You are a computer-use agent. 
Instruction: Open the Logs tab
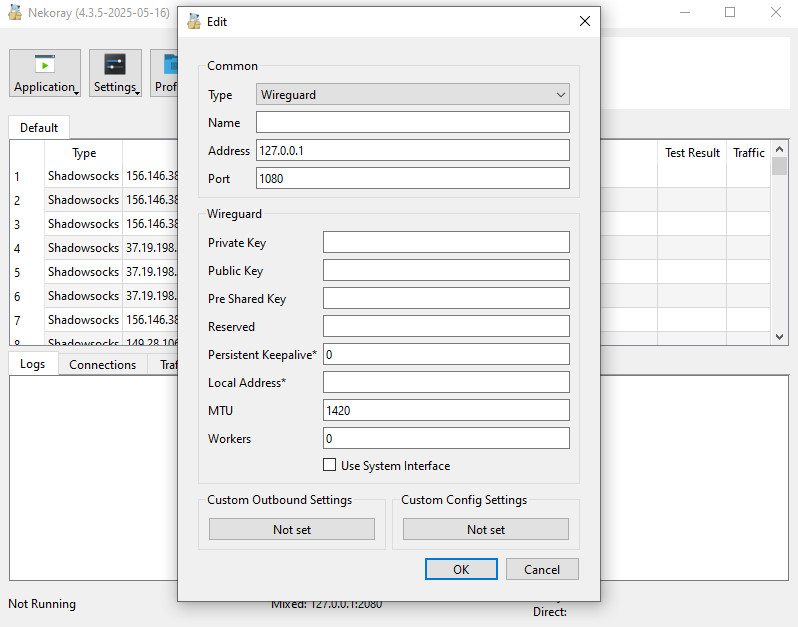coord(33,364)
